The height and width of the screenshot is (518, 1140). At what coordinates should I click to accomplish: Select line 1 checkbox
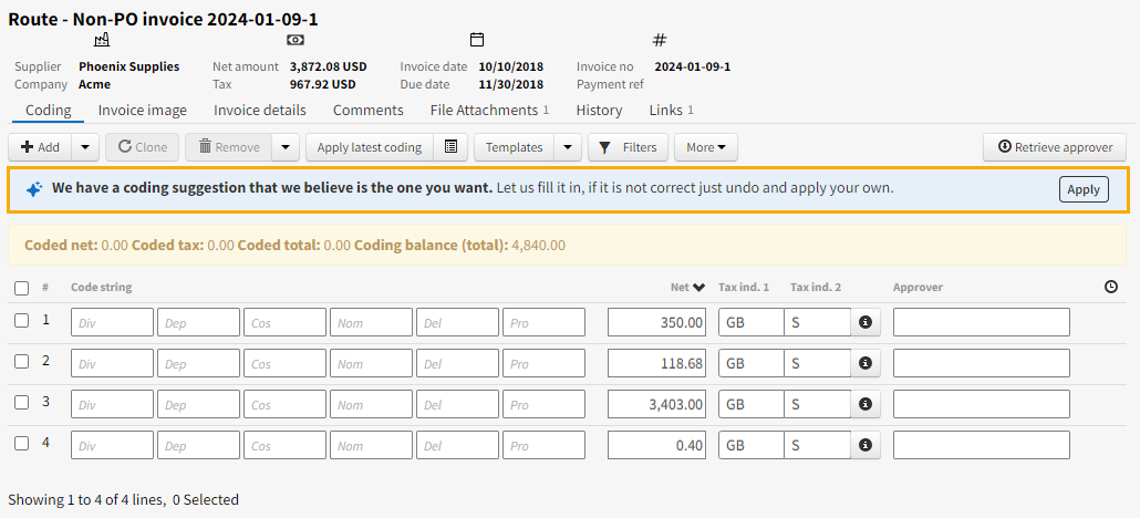click(22, 320)
